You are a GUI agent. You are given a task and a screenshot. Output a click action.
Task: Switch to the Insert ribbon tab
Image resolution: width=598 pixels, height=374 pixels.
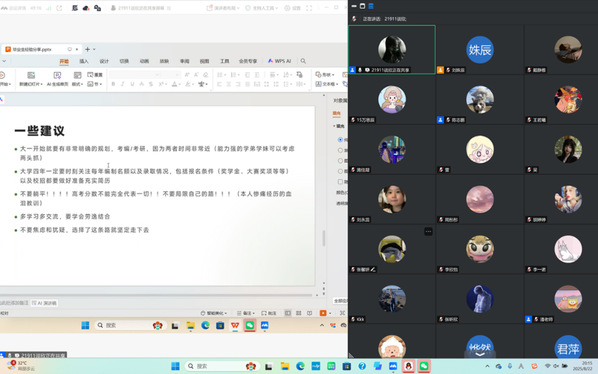point(84,61)
